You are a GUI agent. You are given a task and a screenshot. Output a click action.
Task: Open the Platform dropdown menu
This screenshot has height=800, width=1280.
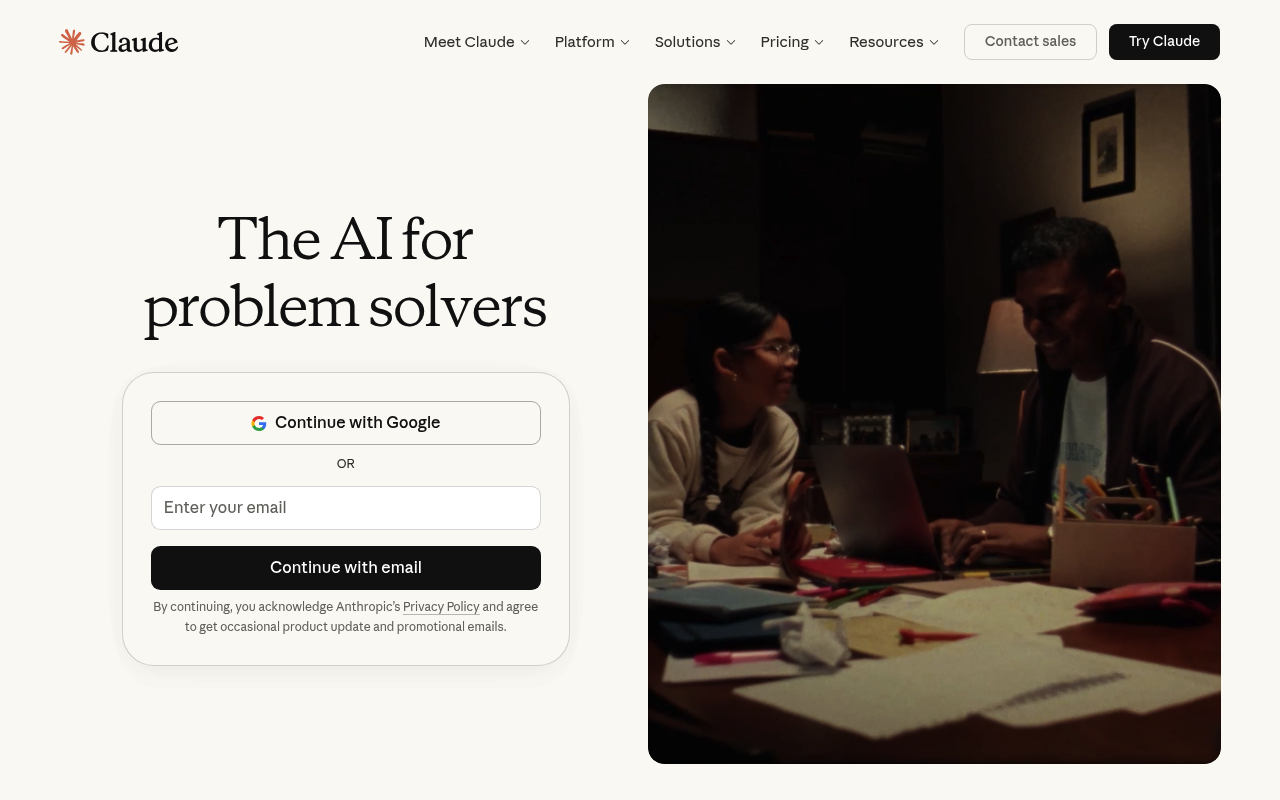click(592, 42)
